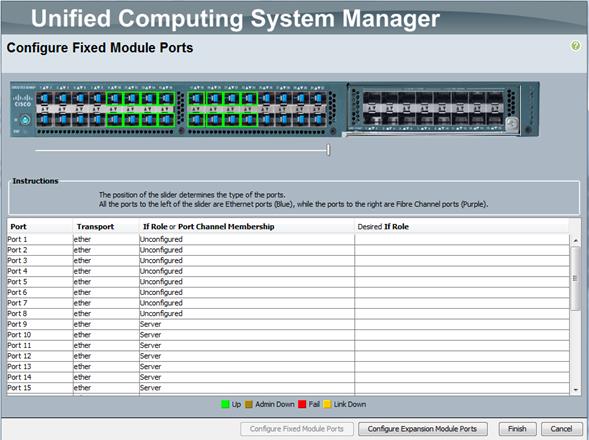
Task: Click the Admin Down legend swatch
Action: pyautogui.click(x=249, y=404)
